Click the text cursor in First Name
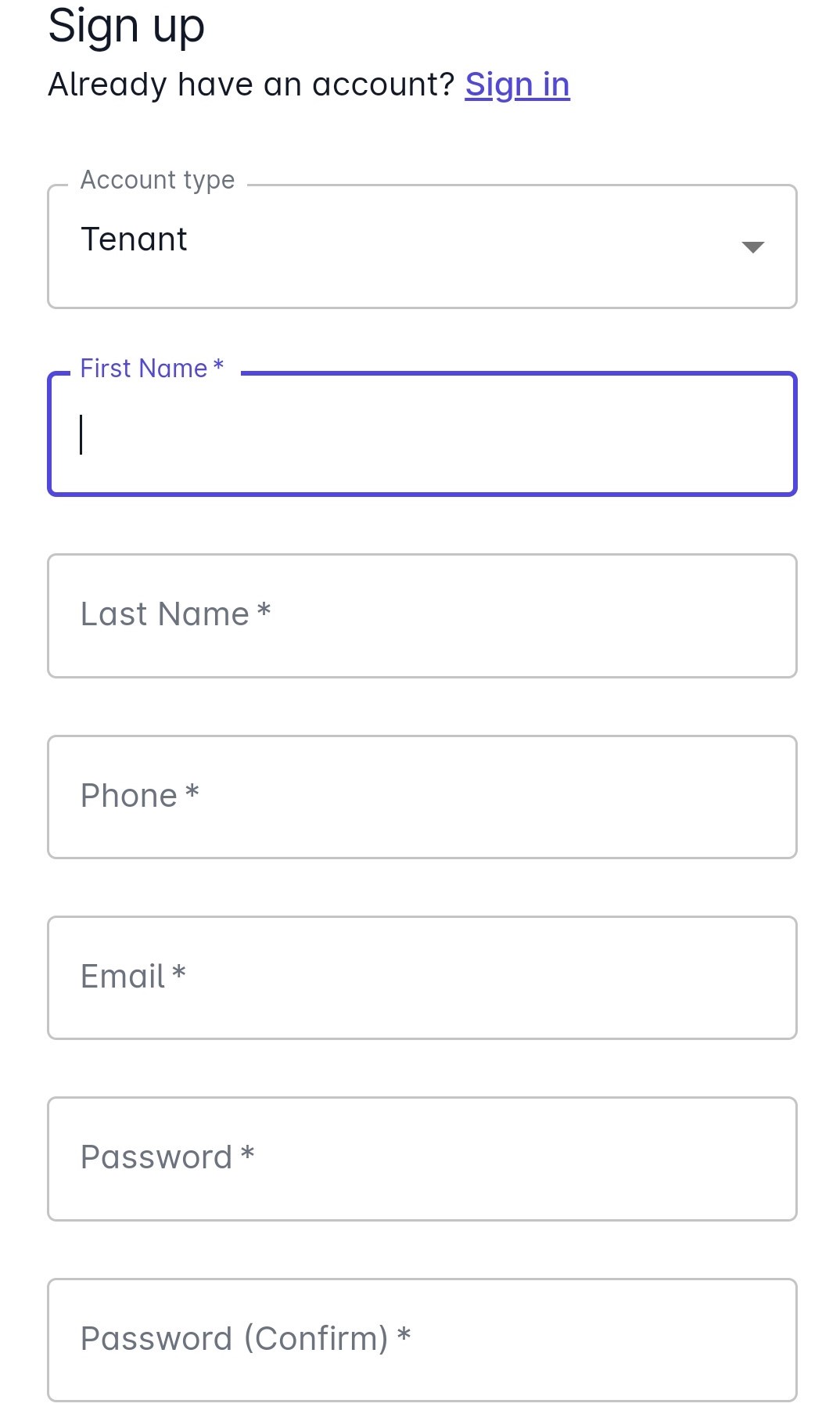 [81, 434]
